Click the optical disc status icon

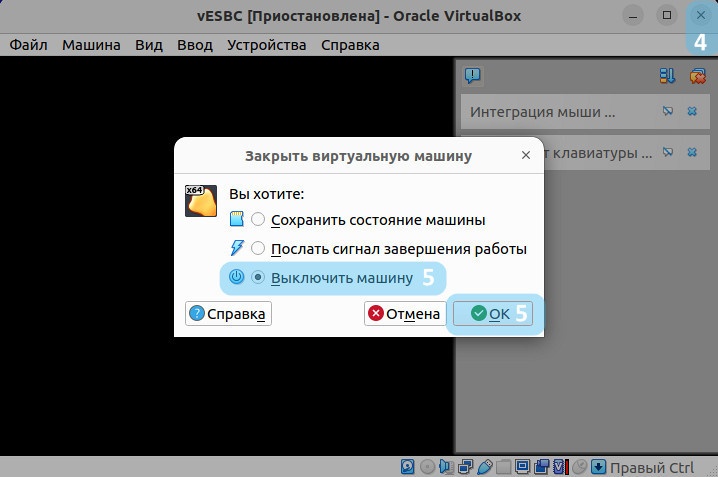point(427,467)
